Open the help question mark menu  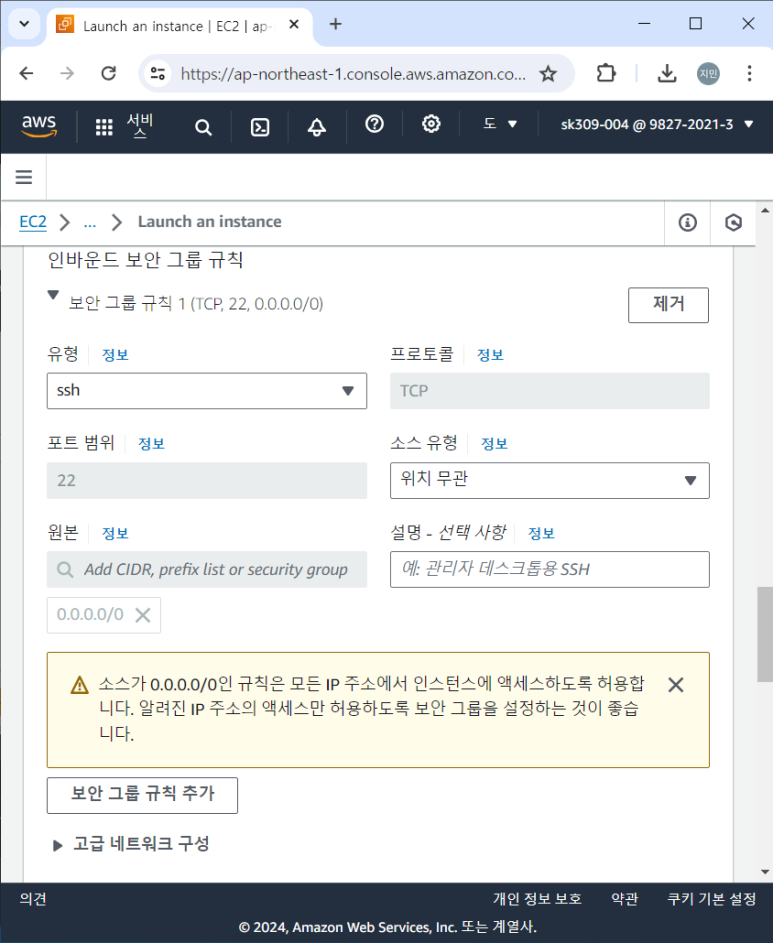(x=374, y=124)
